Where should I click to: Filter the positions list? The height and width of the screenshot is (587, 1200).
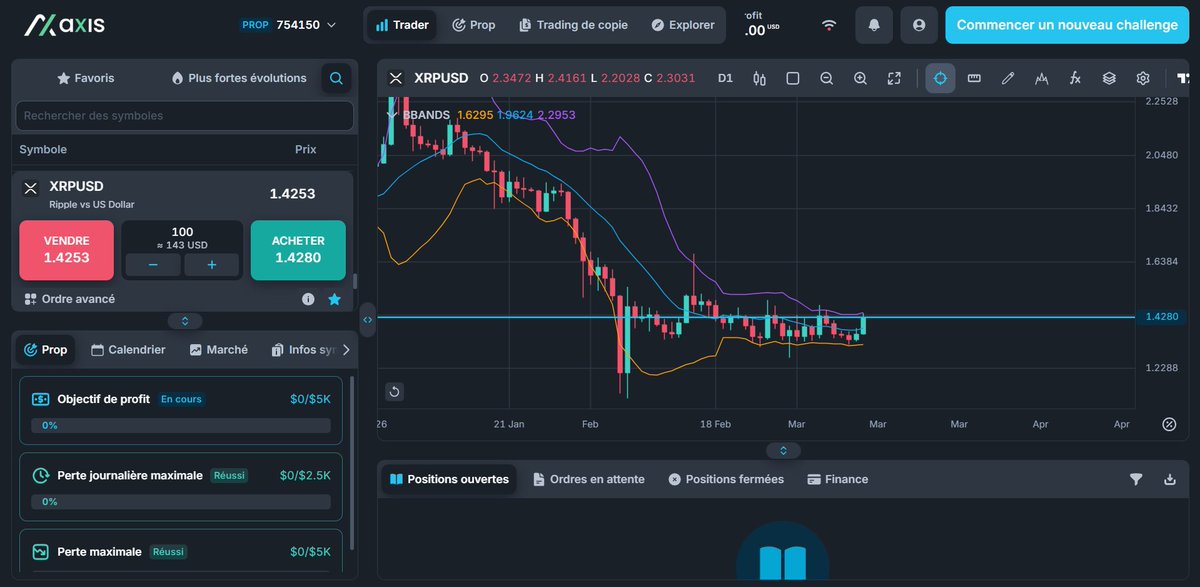click(x=1136, y=480)
